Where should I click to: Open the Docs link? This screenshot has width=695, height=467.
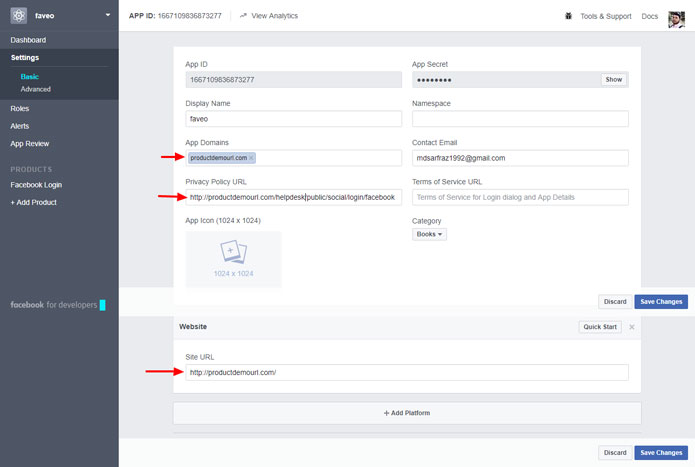[650, 16]
